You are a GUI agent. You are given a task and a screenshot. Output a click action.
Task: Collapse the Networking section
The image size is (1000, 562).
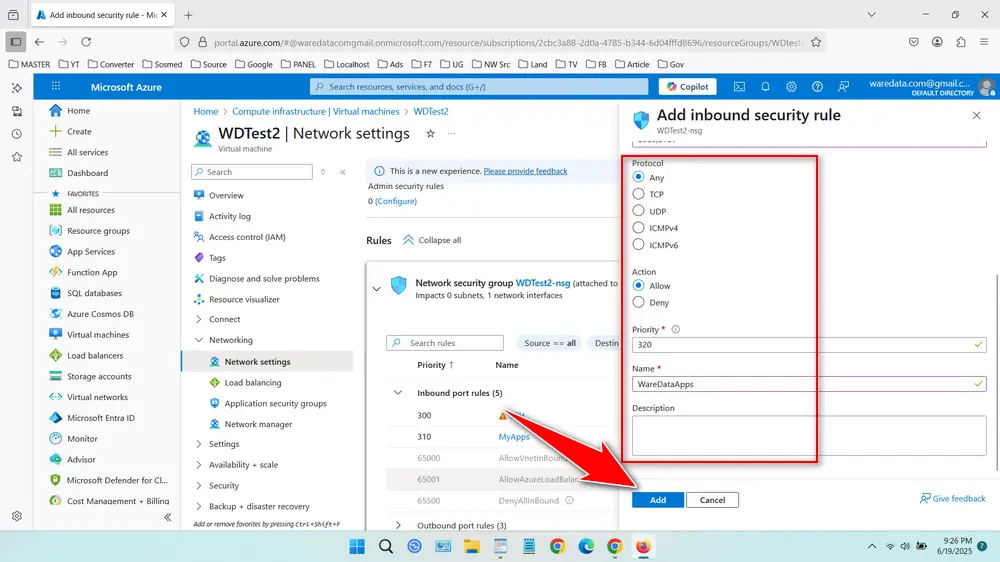pos(198,340)
